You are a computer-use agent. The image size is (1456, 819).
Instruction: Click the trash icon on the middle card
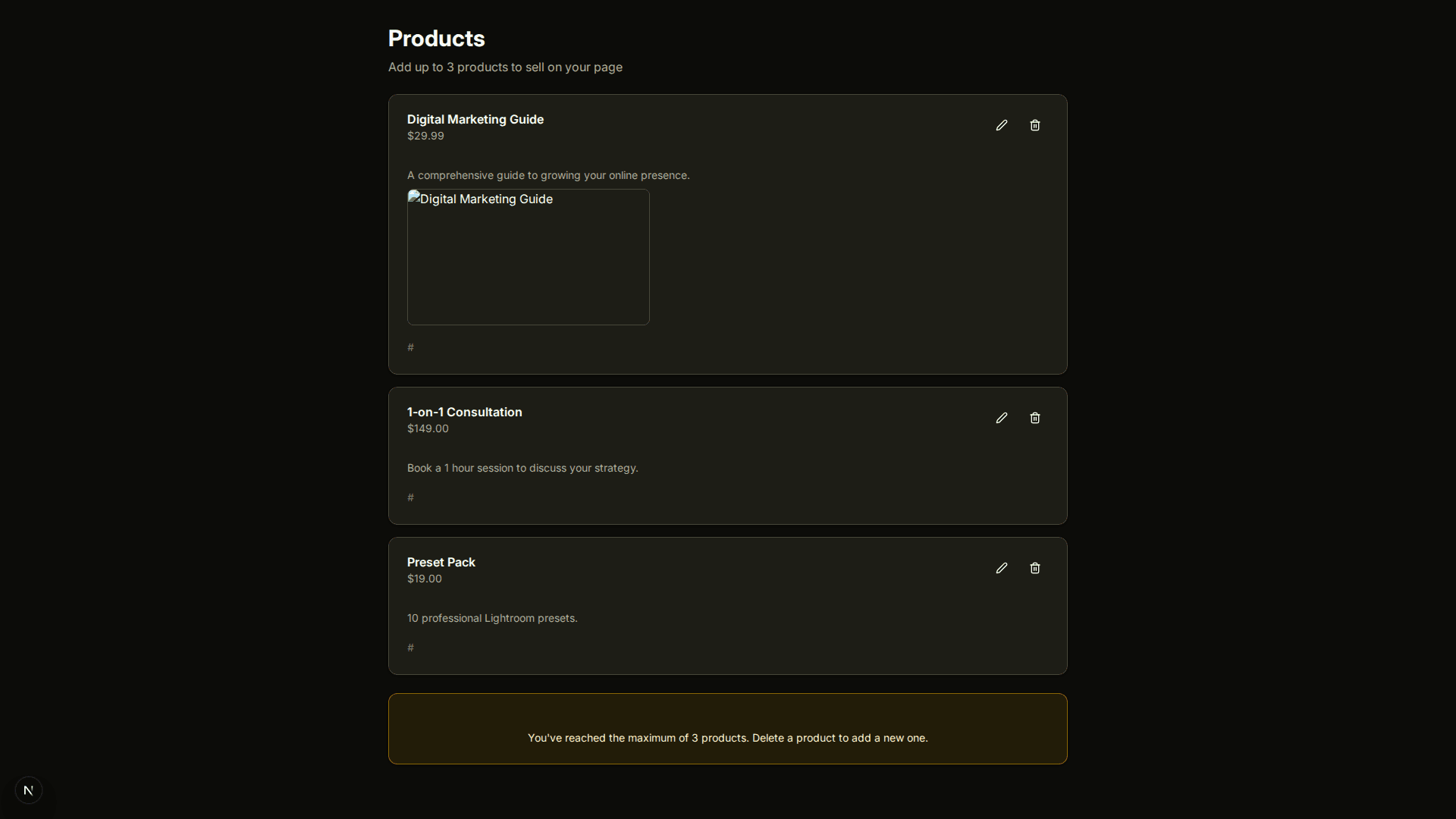click(1035, 418)
